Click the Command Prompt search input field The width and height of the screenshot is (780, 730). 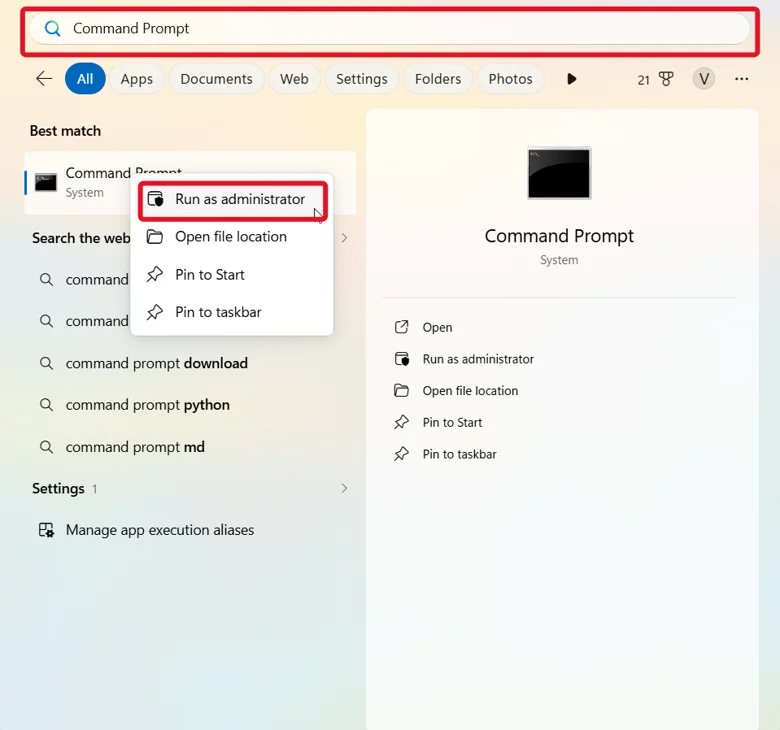click(390, 28)
